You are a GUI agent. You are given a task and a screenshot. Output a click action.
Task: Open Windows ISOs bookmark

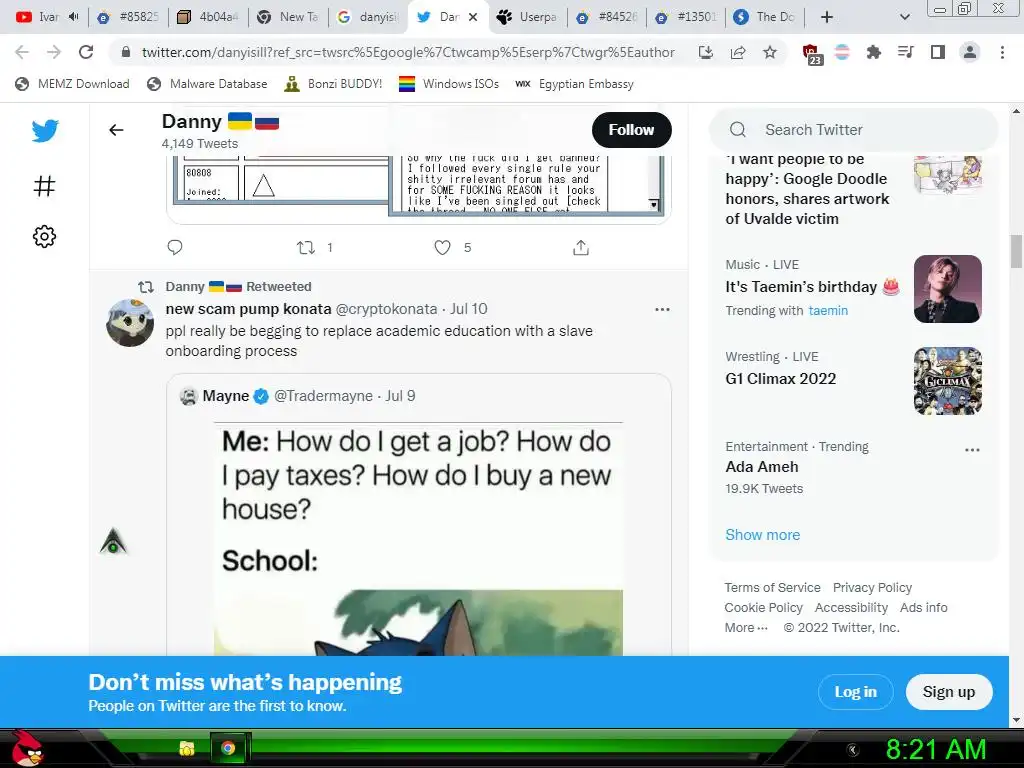click(x=449, y=84)
